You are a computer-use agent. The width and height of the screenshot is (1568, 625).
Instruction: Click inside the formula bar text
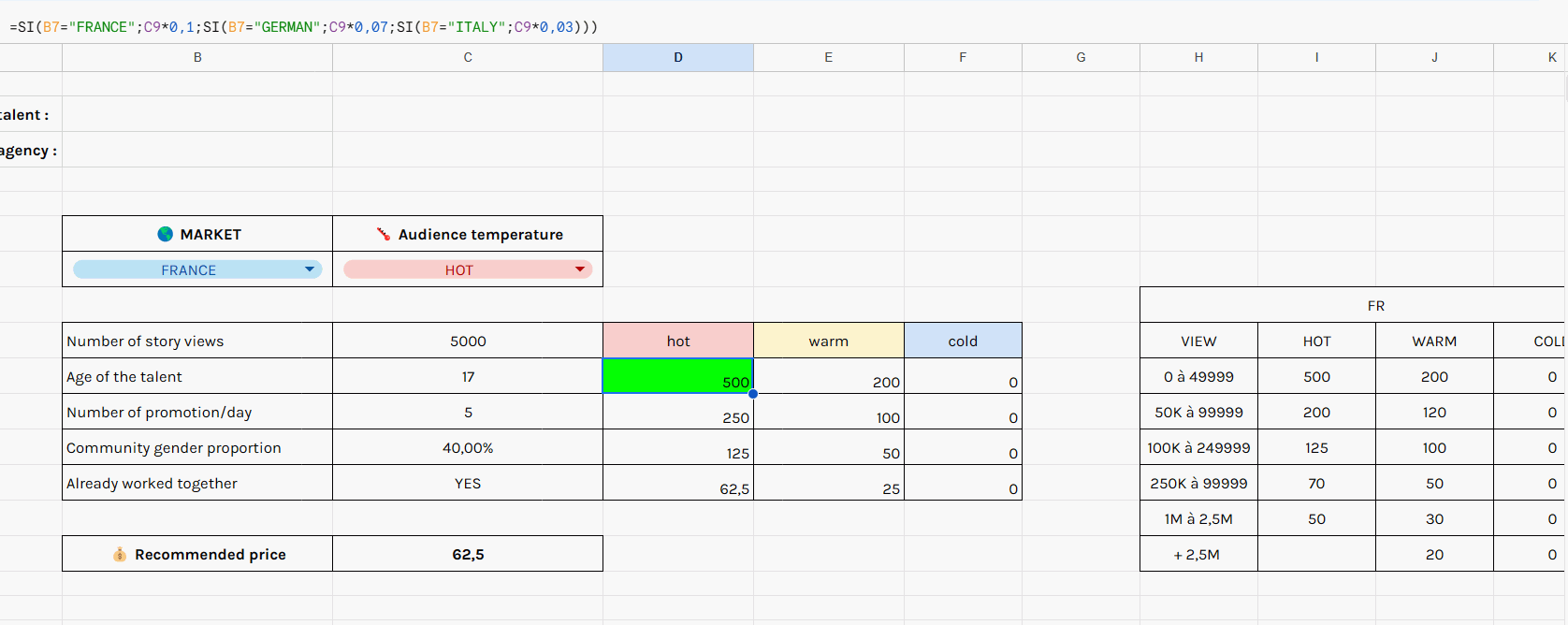pos(303,27)
